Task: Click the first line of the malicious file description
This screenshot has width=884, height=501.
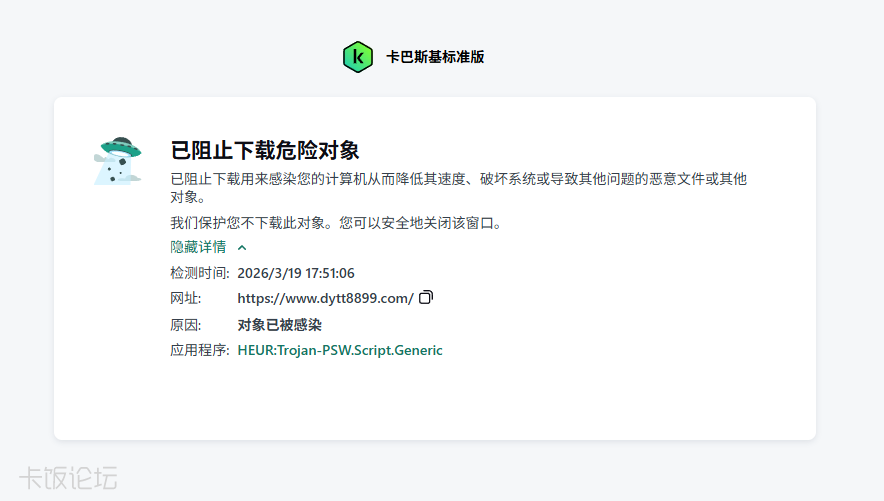Action: pos(458,179)
